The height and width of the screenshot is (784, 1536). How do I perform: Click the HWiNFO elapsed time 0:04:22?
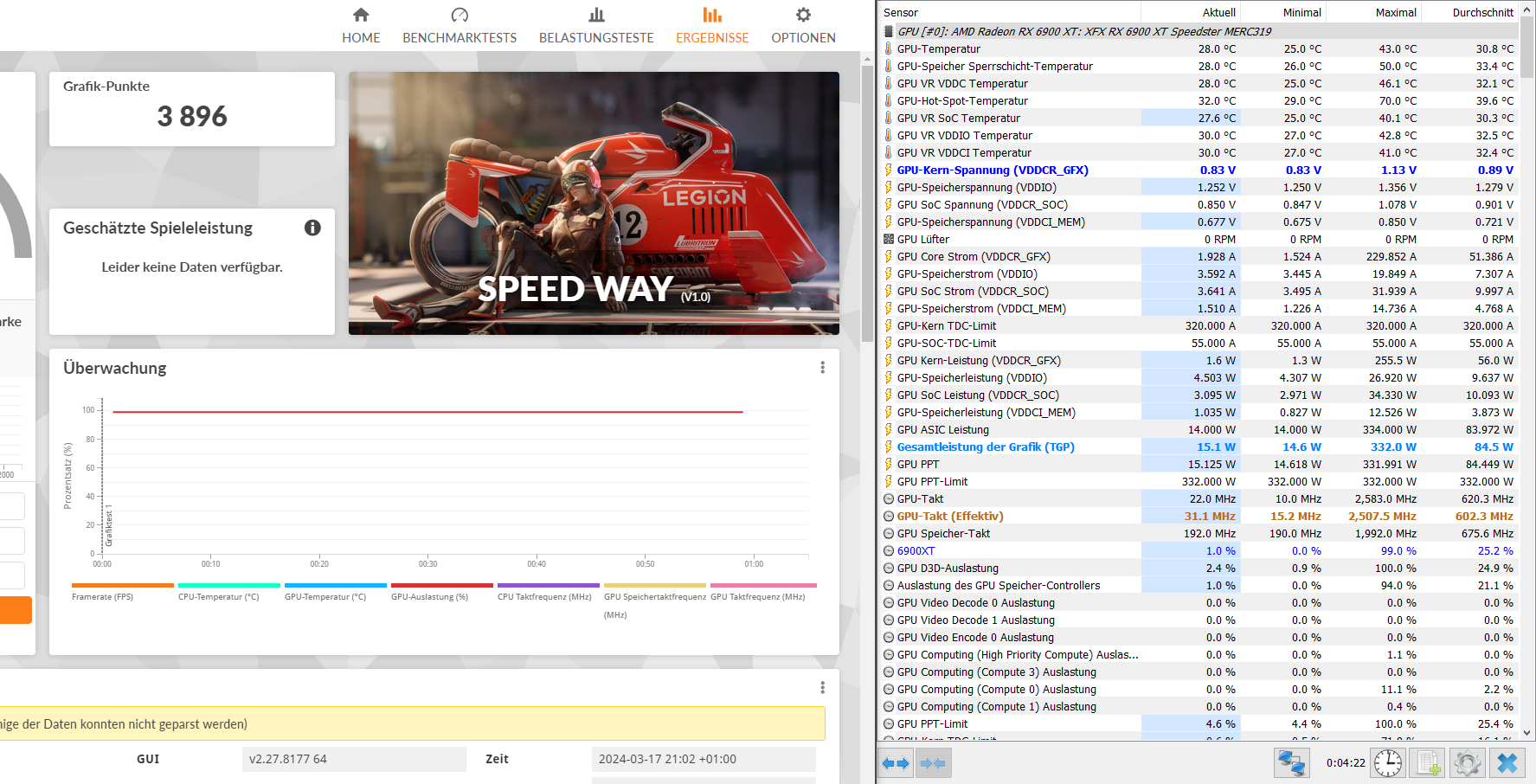pyautogui.click(x=1346, y=763)
